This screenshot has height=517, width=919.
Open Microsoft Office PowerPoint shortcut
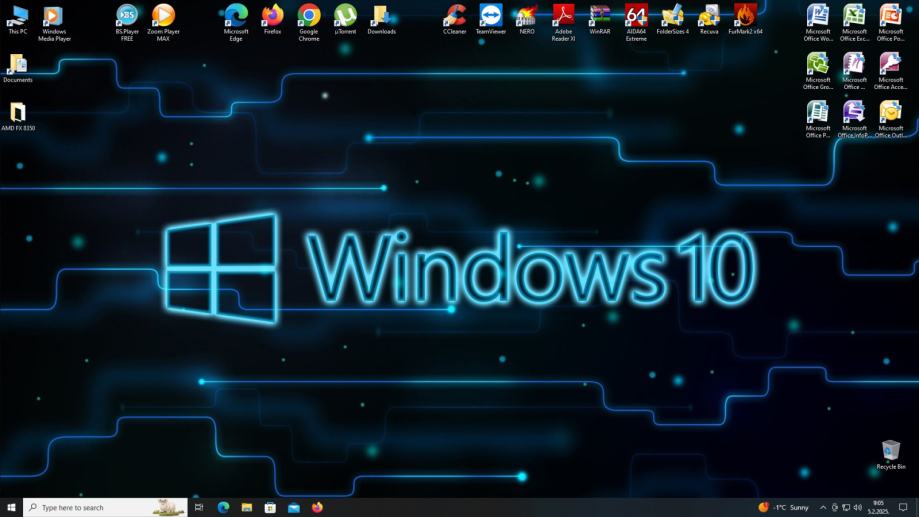890,23
